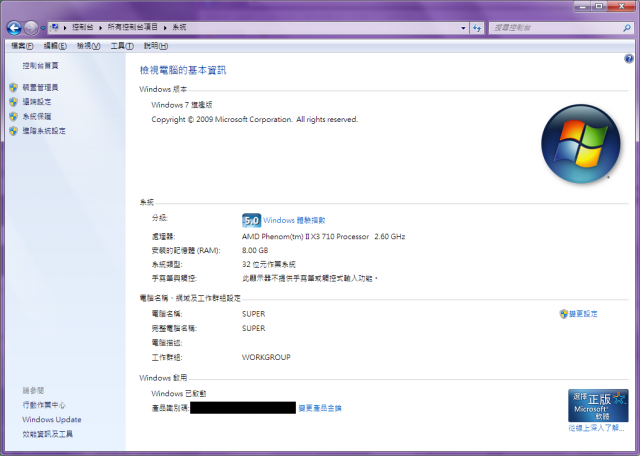Select the SUPER value beside 電腦名稱
This screenshot has height=456, width=640.
253,314
